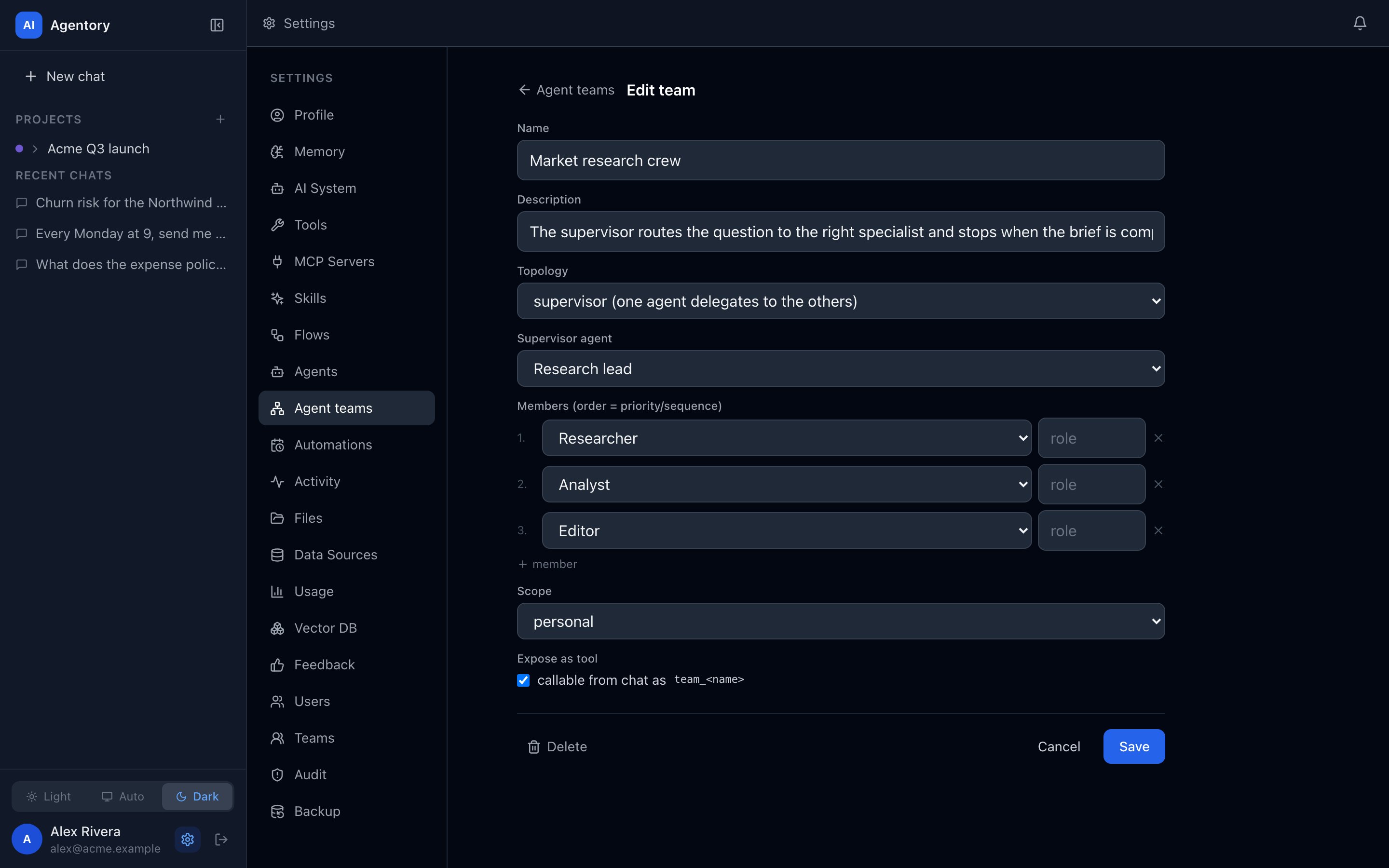The image size is (1389, 868).
Task: Click the MCP Servers plug icon
Action: (277, 262)
